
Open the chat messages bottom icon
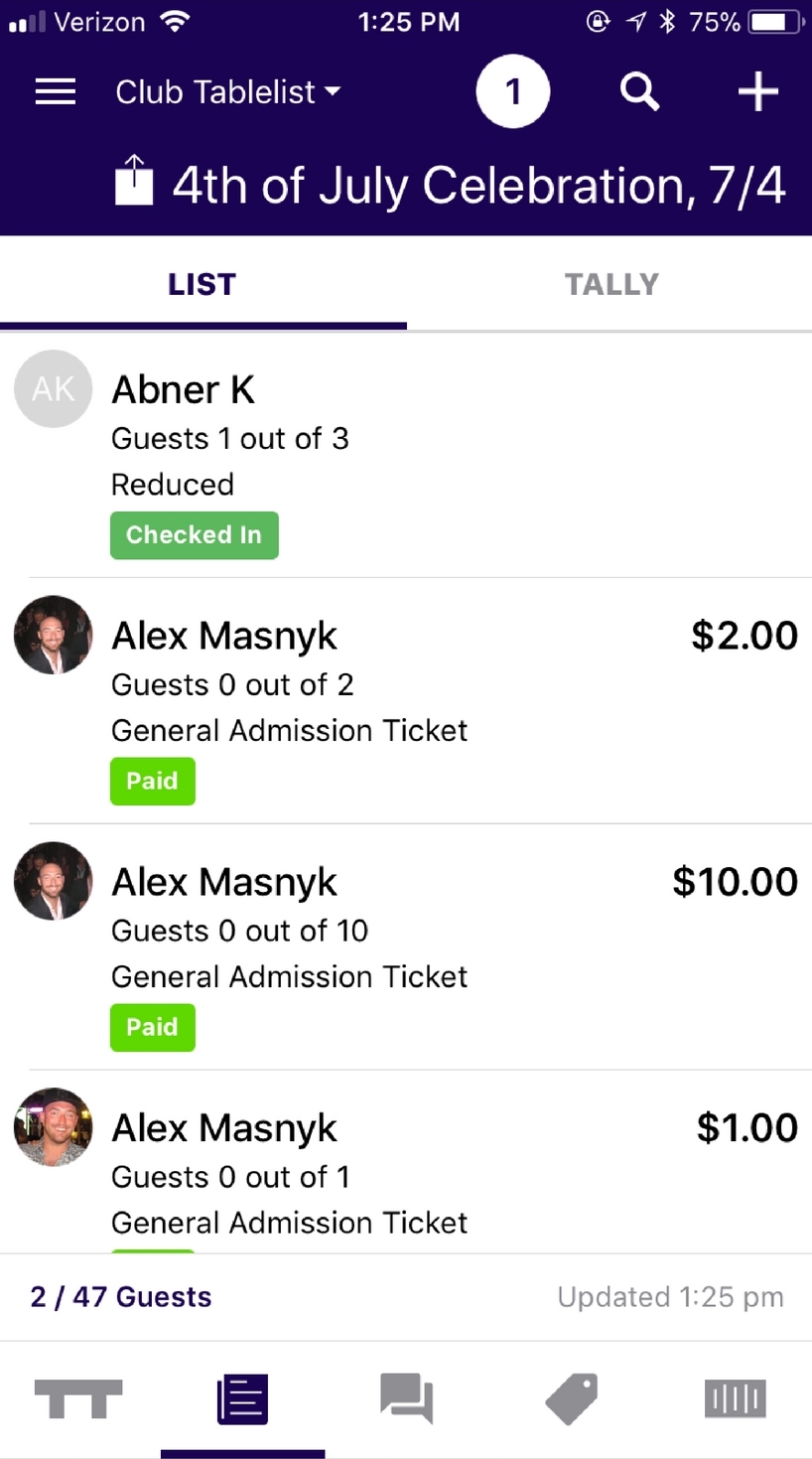click(407, 1398)
